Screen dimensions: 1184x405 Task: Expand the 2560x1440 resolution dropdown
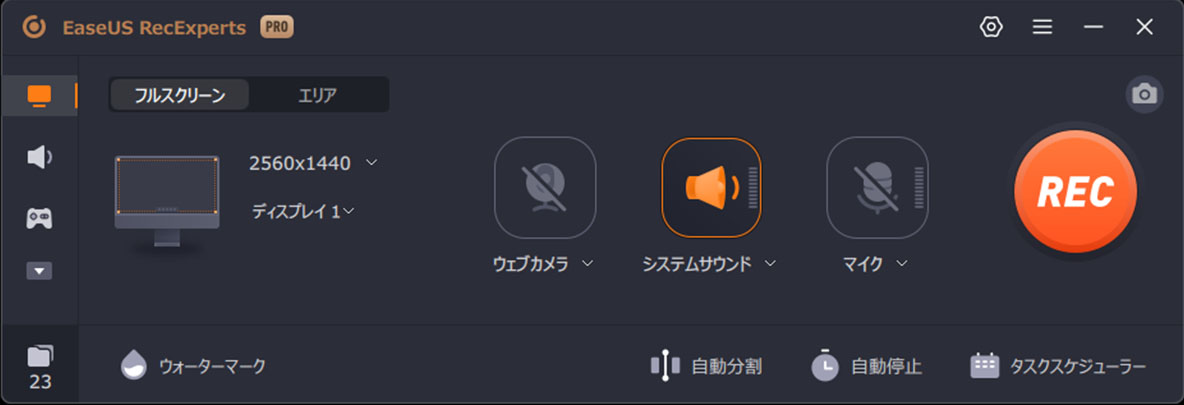313,163
